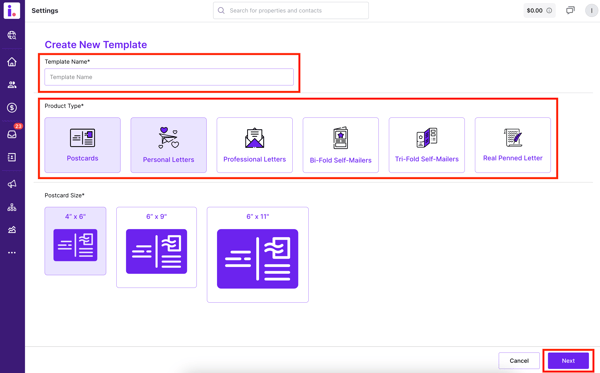Screen dimensions: 600x373
Task: Select Tri-Fold Self-Mailers product type
Action: (427, 145)
